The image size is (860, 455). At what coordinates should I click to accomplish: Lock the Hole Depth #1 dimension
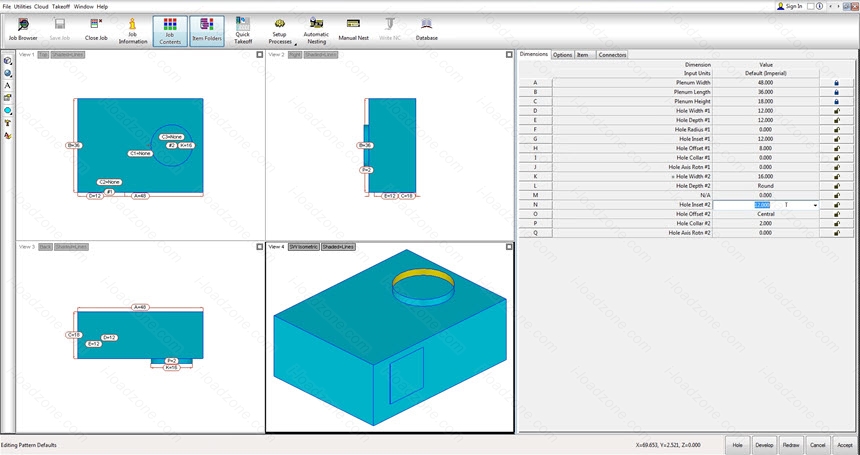click(836, 120)
